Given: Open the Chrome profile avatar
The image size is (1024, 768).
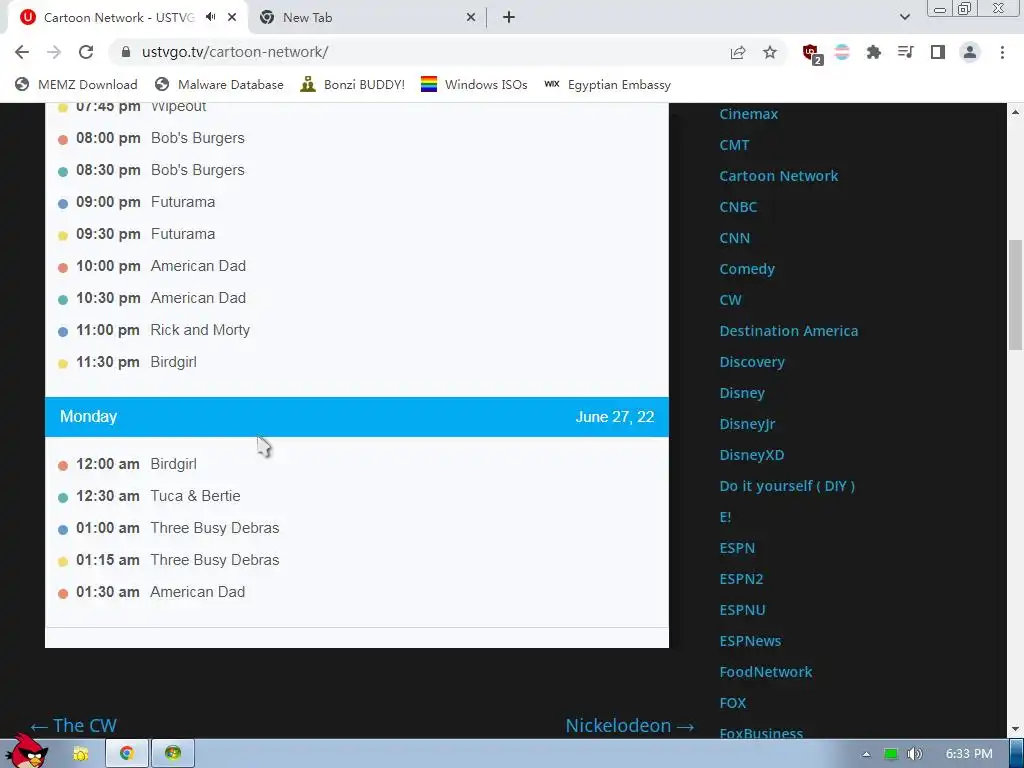Looking at the screenshot, I should pos(970,52).
